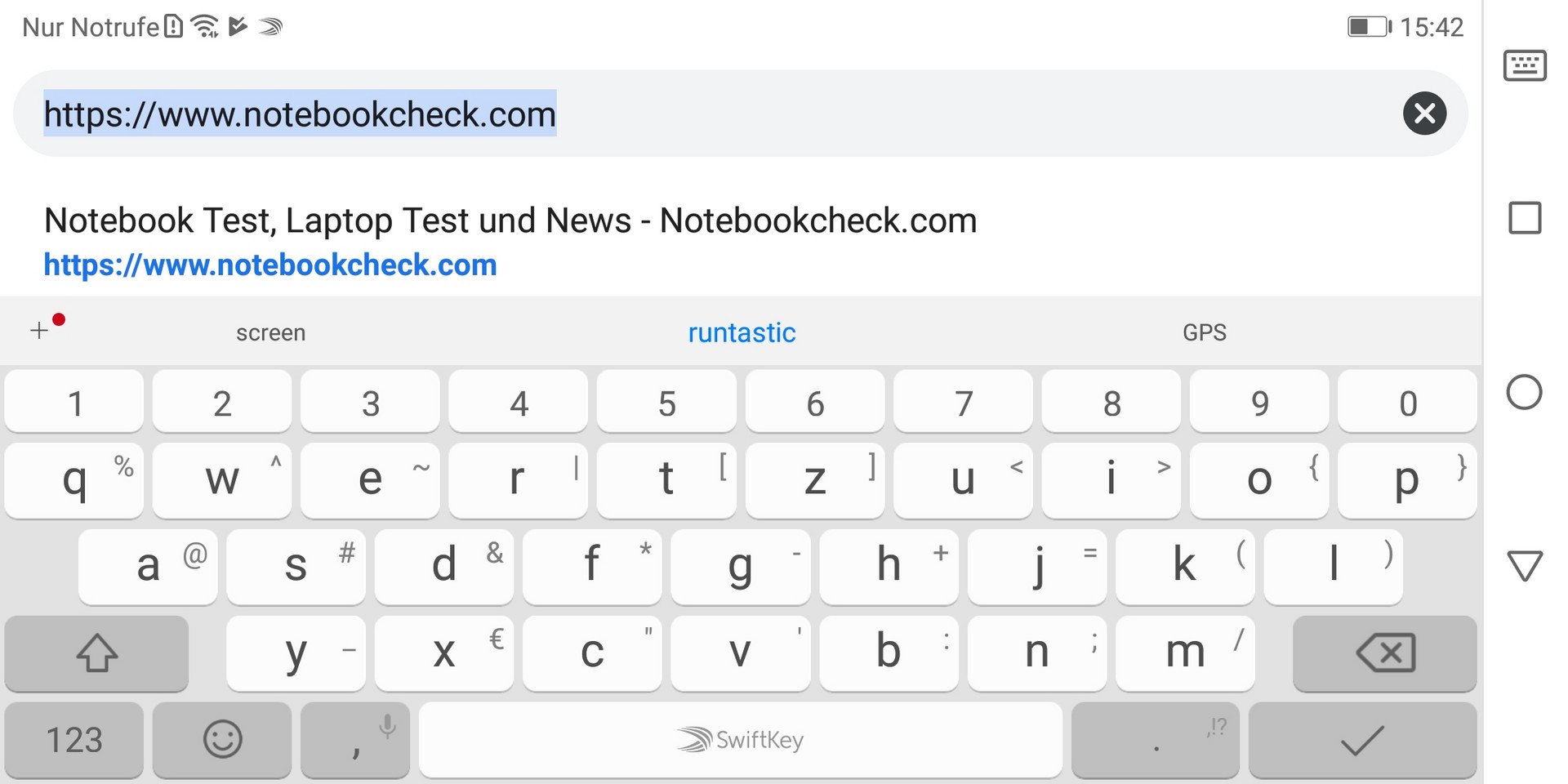This screenshot has height=784, width=1568.
Task: Tap the triangle back navigation button
Action: coord(1524,565)
